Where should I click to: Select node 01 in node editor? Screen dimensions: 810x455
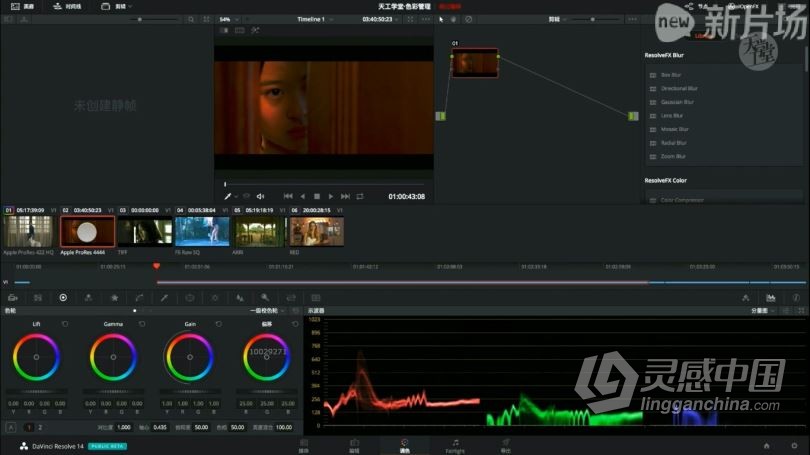[475, 63]
